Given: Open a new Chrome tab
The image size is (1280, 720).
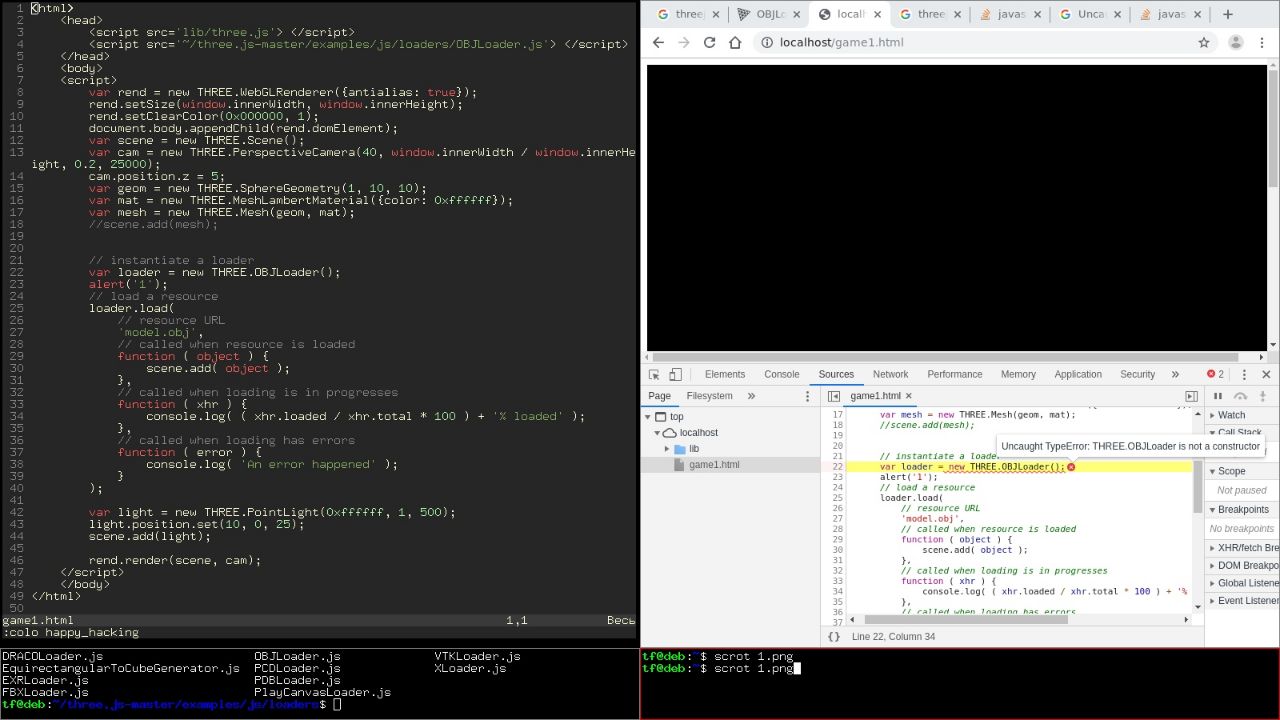Looking at the screenshot, I should (x=1228, y=14).
